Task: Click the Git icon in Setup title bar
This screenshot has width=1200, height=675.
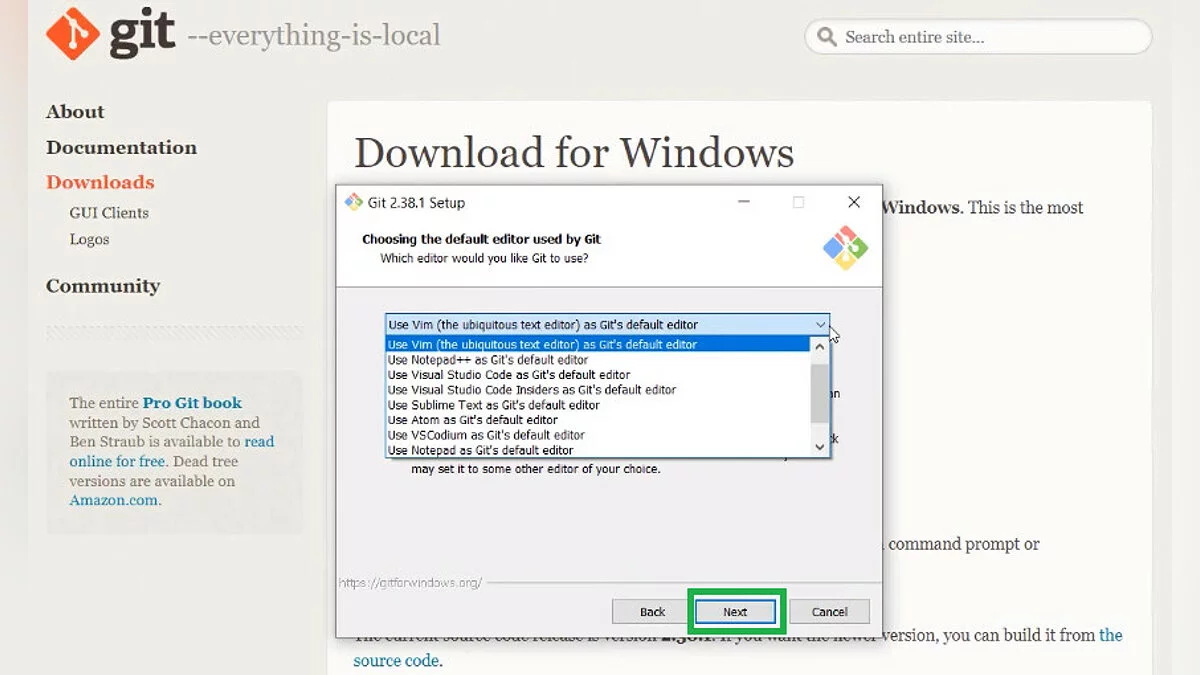Action: [x=353, y=202]
